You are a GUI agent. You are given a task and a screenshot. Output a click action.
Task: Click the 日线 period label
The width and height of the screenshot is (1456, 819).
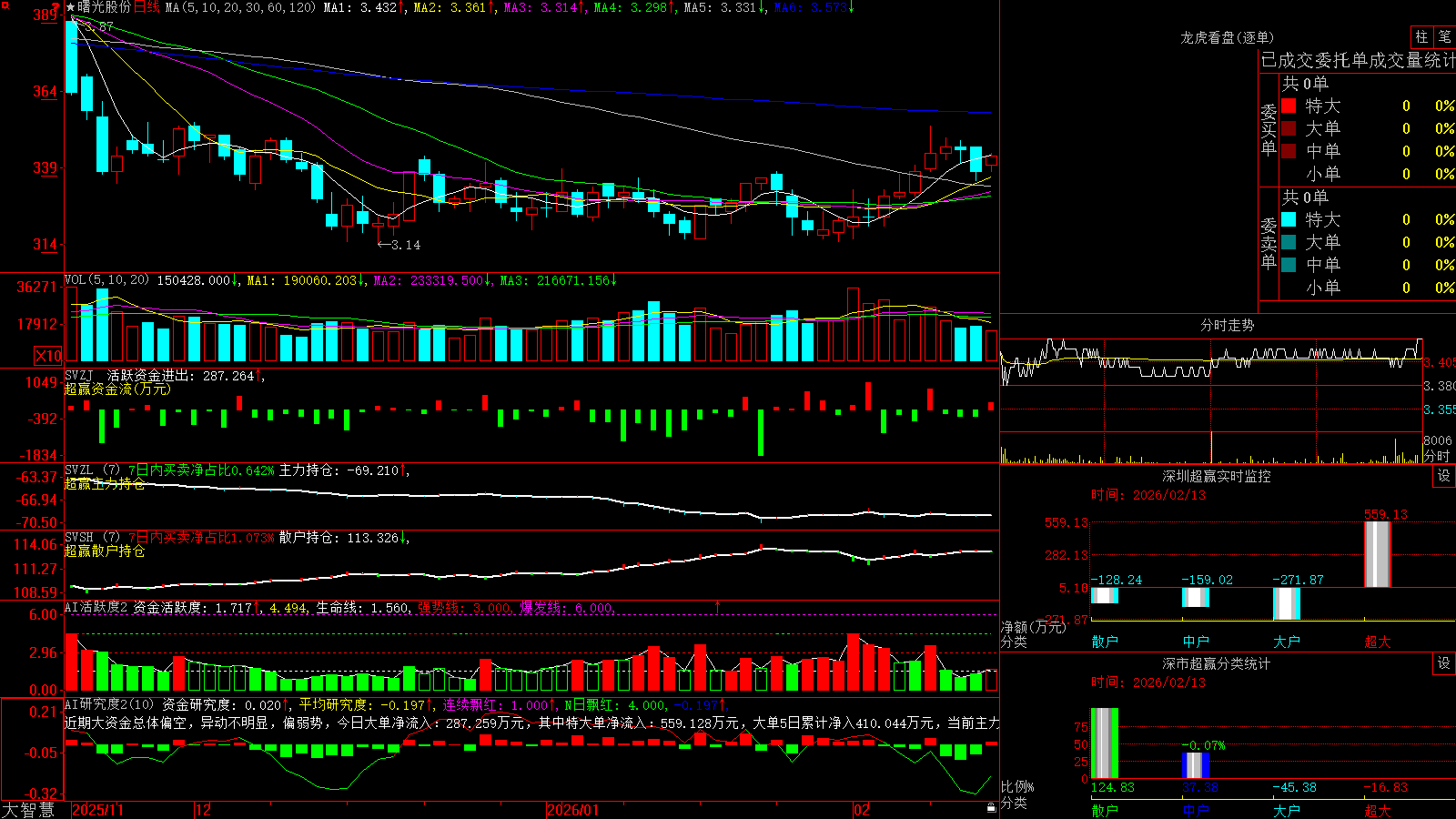(x=147, y=7)
